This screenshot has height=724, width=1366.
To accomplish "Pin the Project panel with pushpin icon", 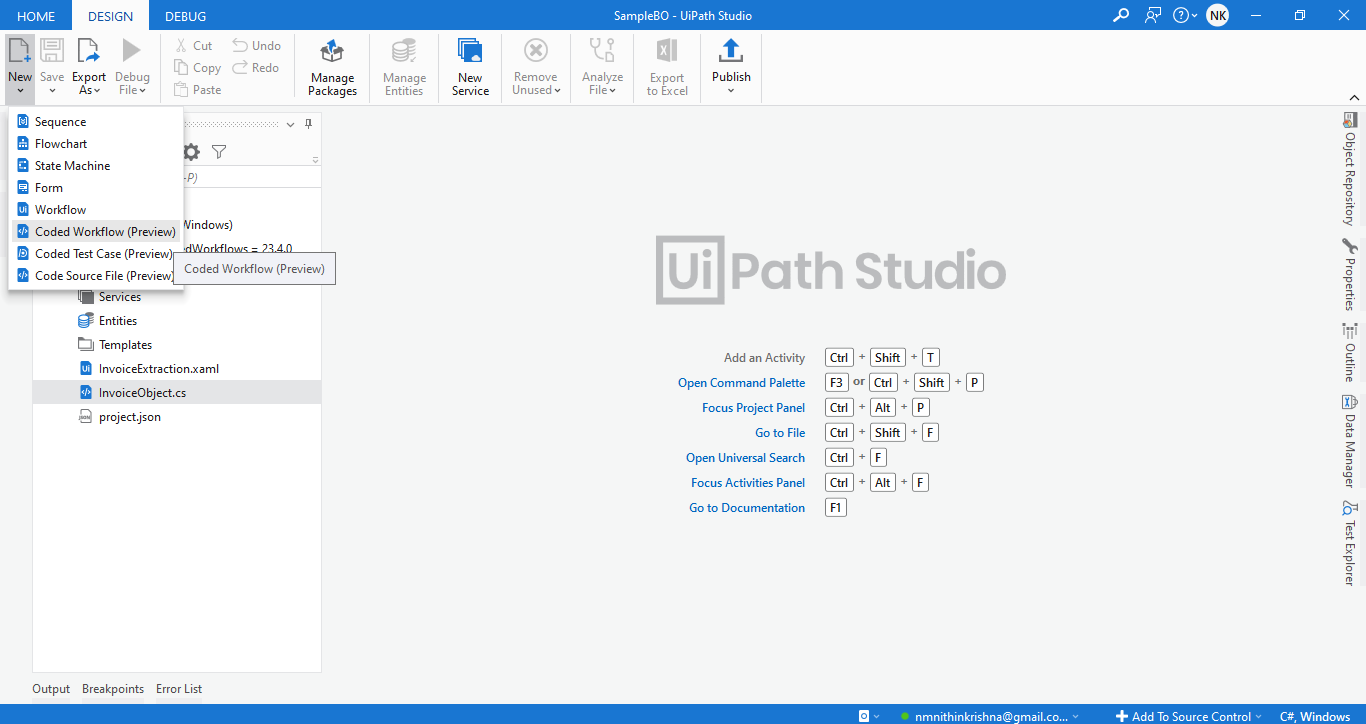I will pyautogui.click(x=309, y=124).
